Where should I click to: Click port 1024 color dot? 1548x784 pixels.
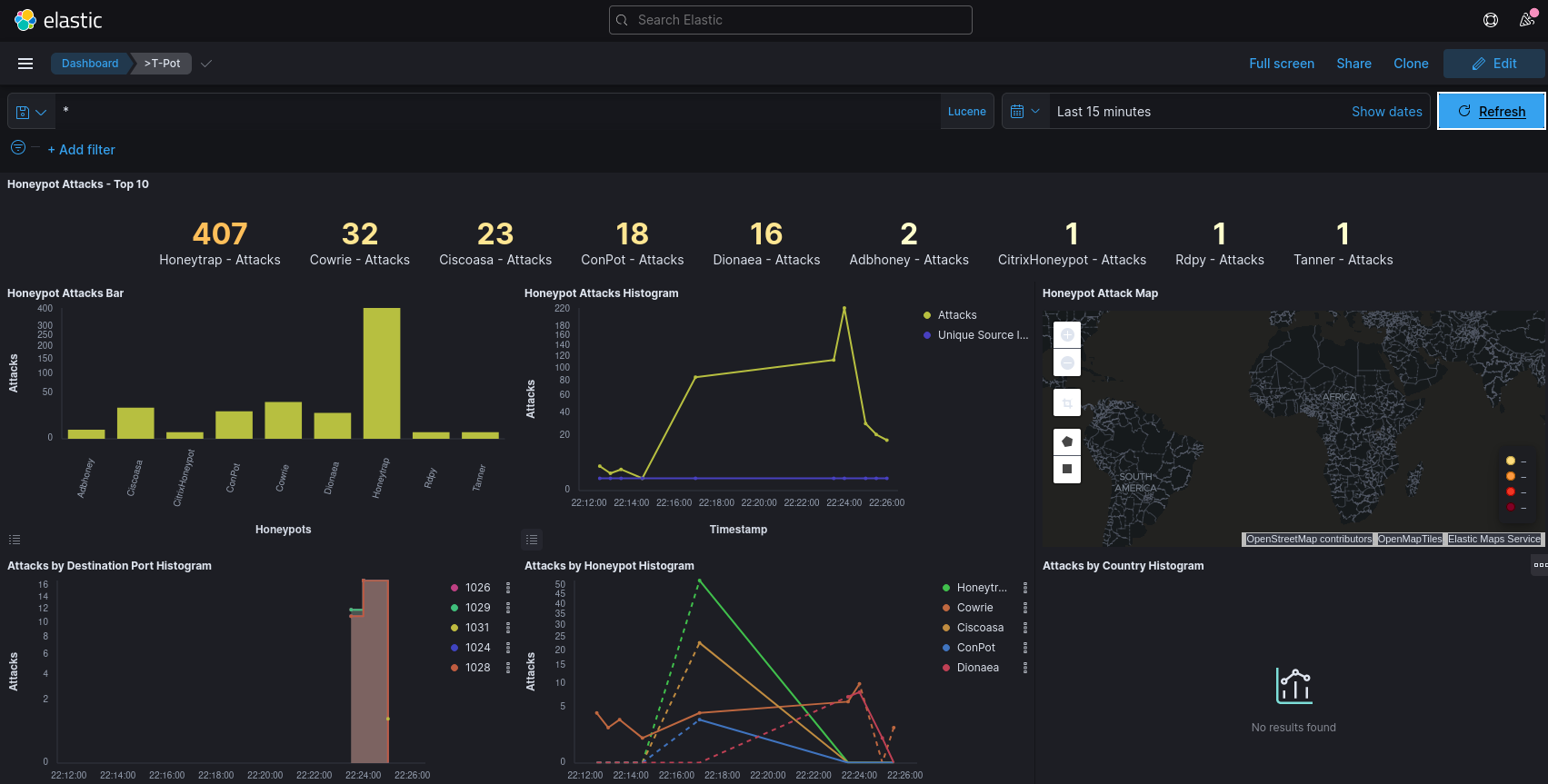pos(454,648)
